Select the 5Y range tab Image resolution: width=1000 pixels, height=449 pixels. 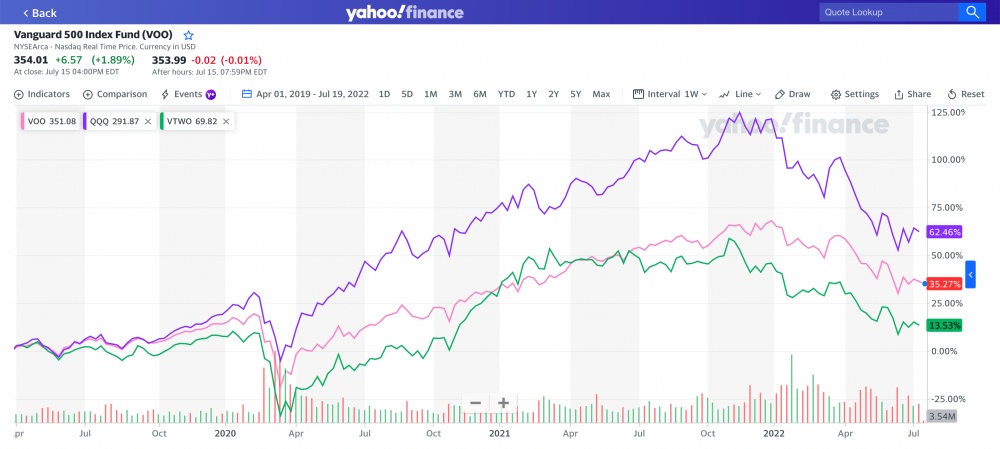click(x=575, y=94)
